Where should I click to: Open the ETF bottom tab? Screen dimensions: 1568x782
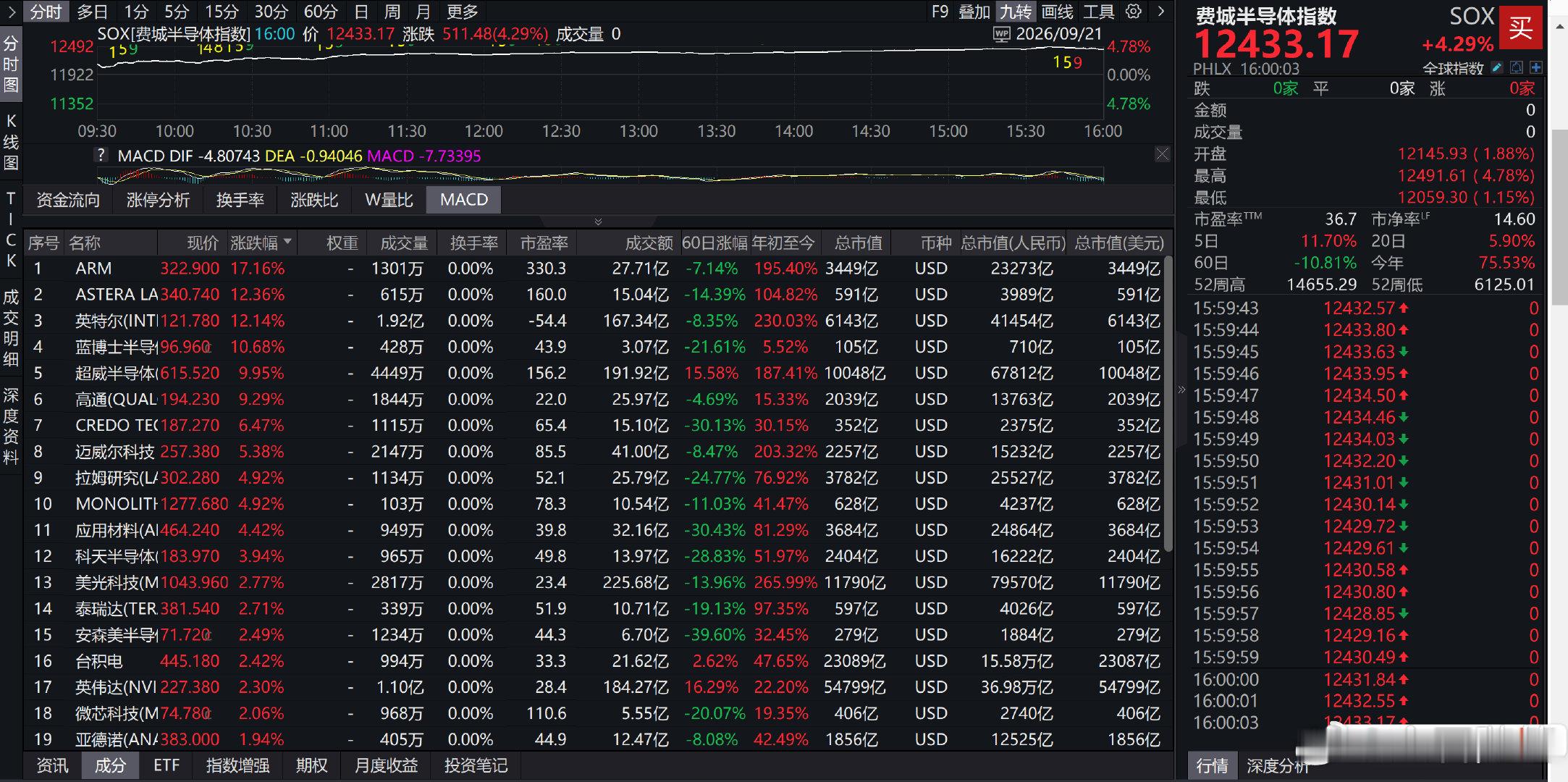click(x=166, y=765)
